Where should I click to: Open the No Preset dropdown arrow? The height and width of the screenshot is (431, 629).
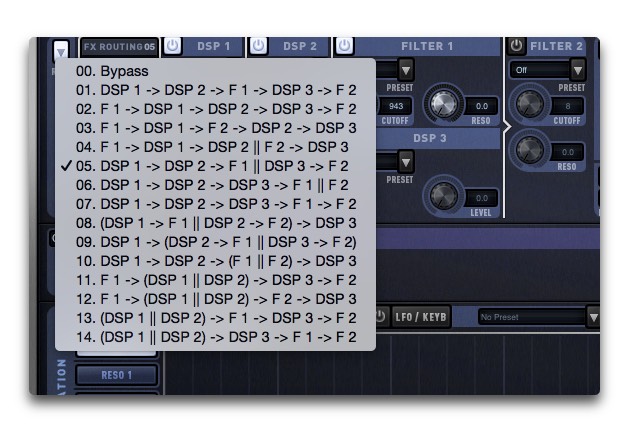pos(594,317)
